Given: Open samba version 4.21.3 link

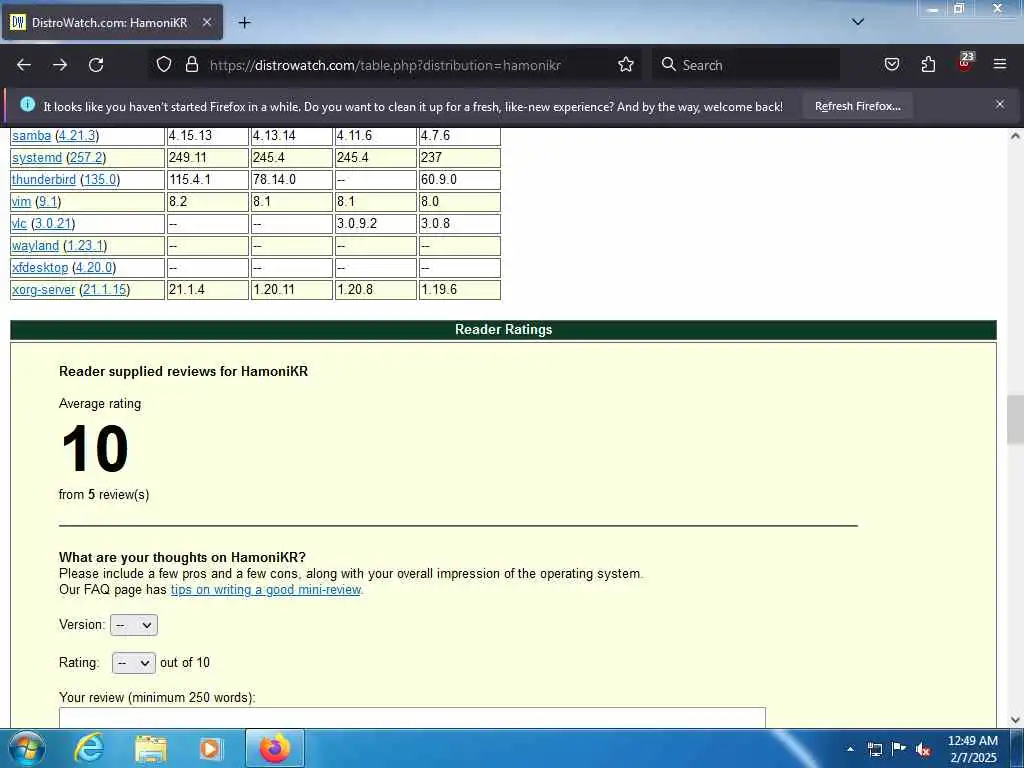Looking at the screenshot, I should tap(77, 136).
